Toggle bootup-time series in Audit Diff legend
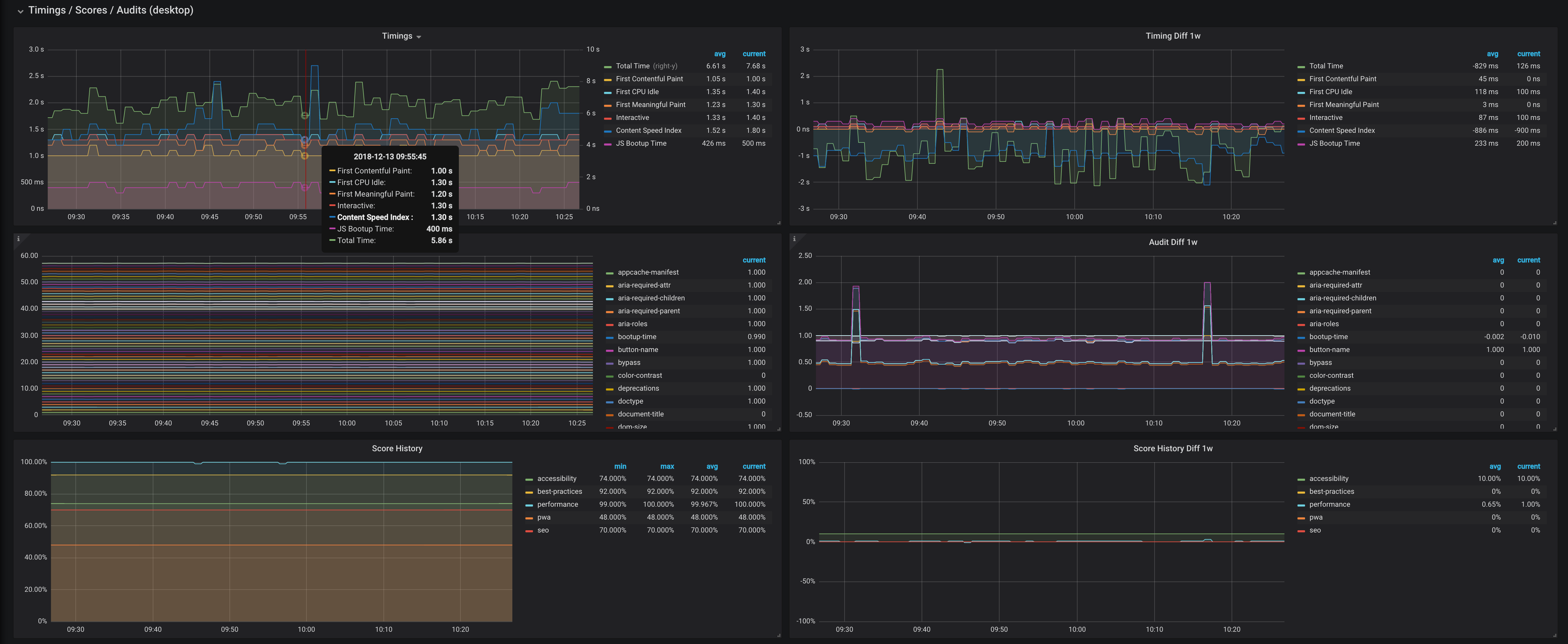Image resolution: width=1568 pixels, height=644 pixels. pos(1328,337)
